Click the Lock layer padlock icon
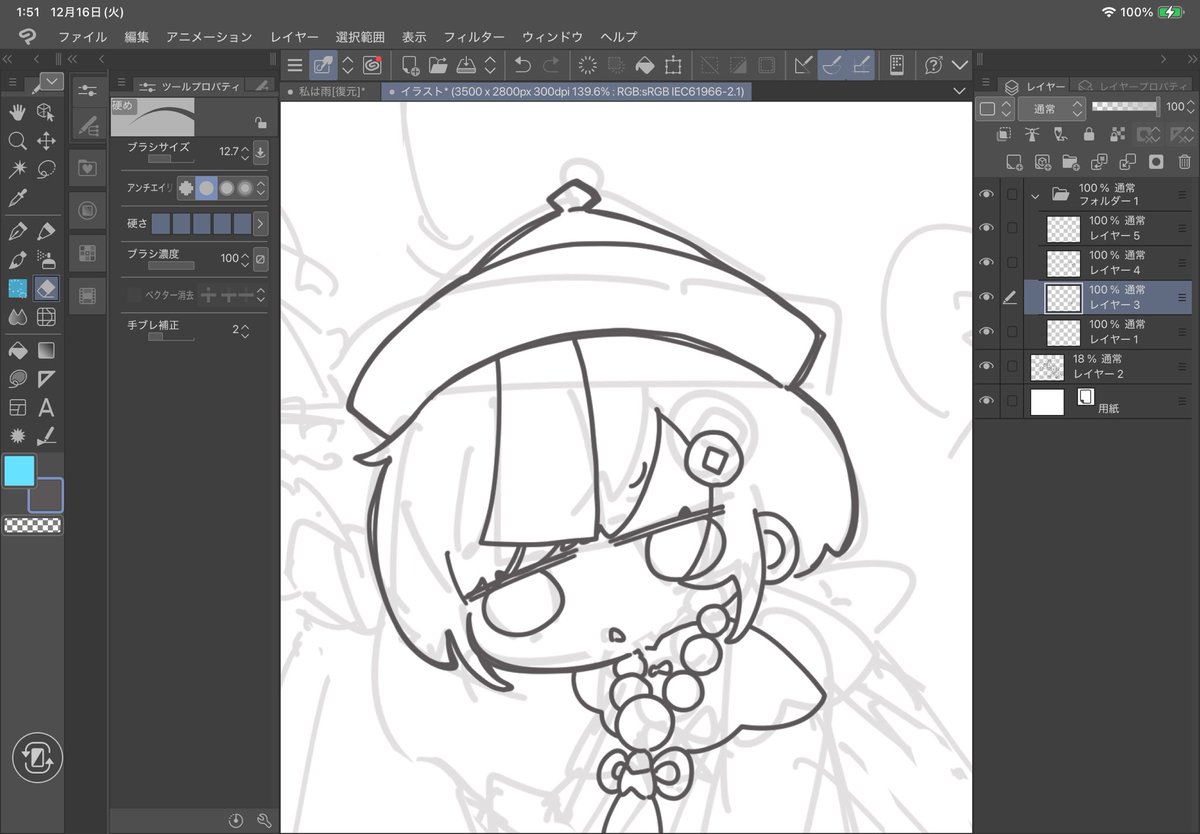Viewport: 1200px width, 834px height. point(1088,134)
